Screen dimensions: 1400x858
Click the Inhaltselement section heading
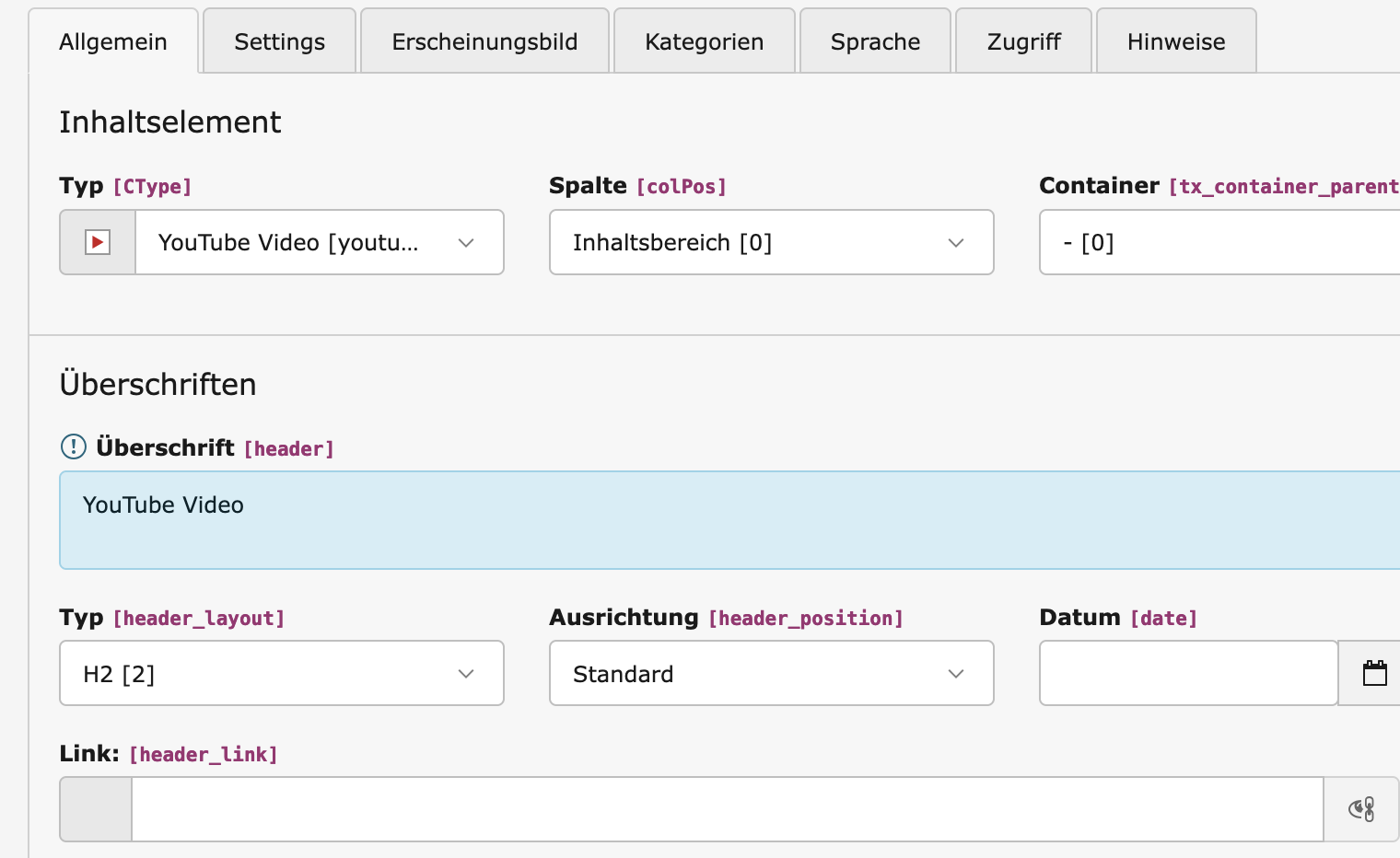point(170,122)
